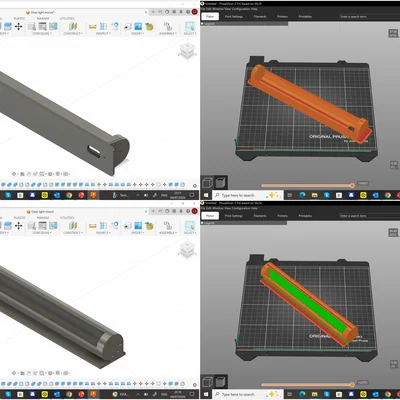400x400 pixels.
Task: Select Move tool in Fusion window showing rounded tube
Action: tap(19, 226)
